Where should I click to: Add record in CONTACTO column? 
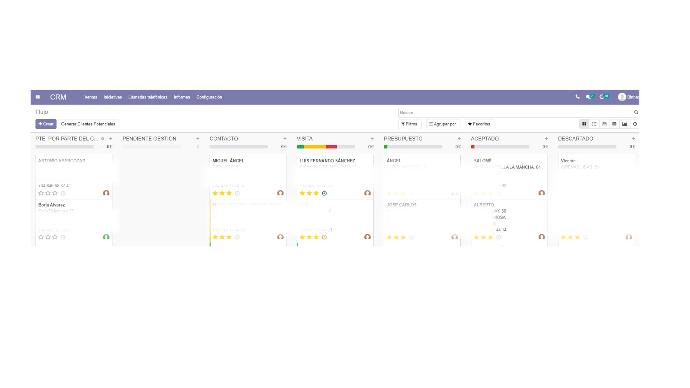point(285,139)
